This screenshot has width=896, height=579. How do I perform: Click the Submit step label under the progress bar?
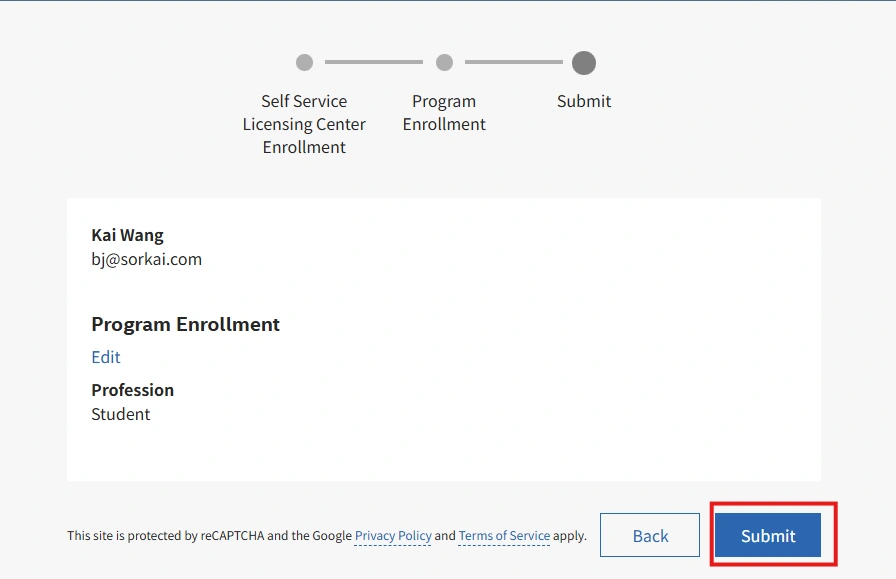tap(584, 101)
